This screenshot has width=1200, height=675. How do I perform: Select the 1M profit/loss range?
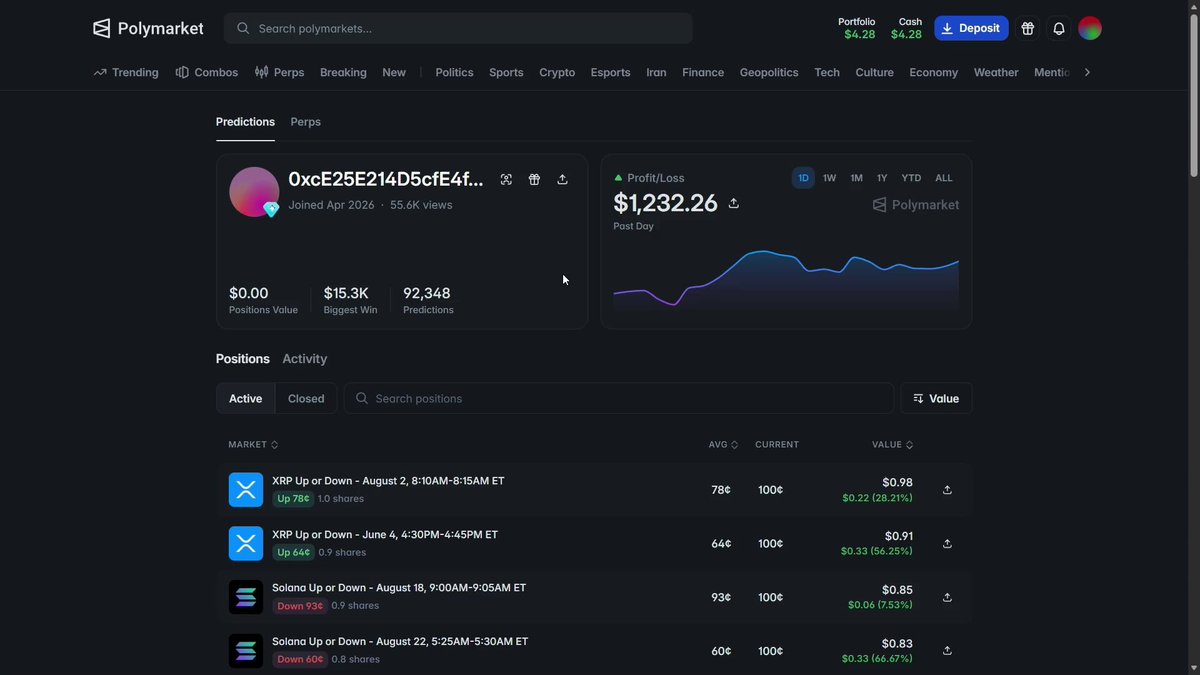point(856,178)
